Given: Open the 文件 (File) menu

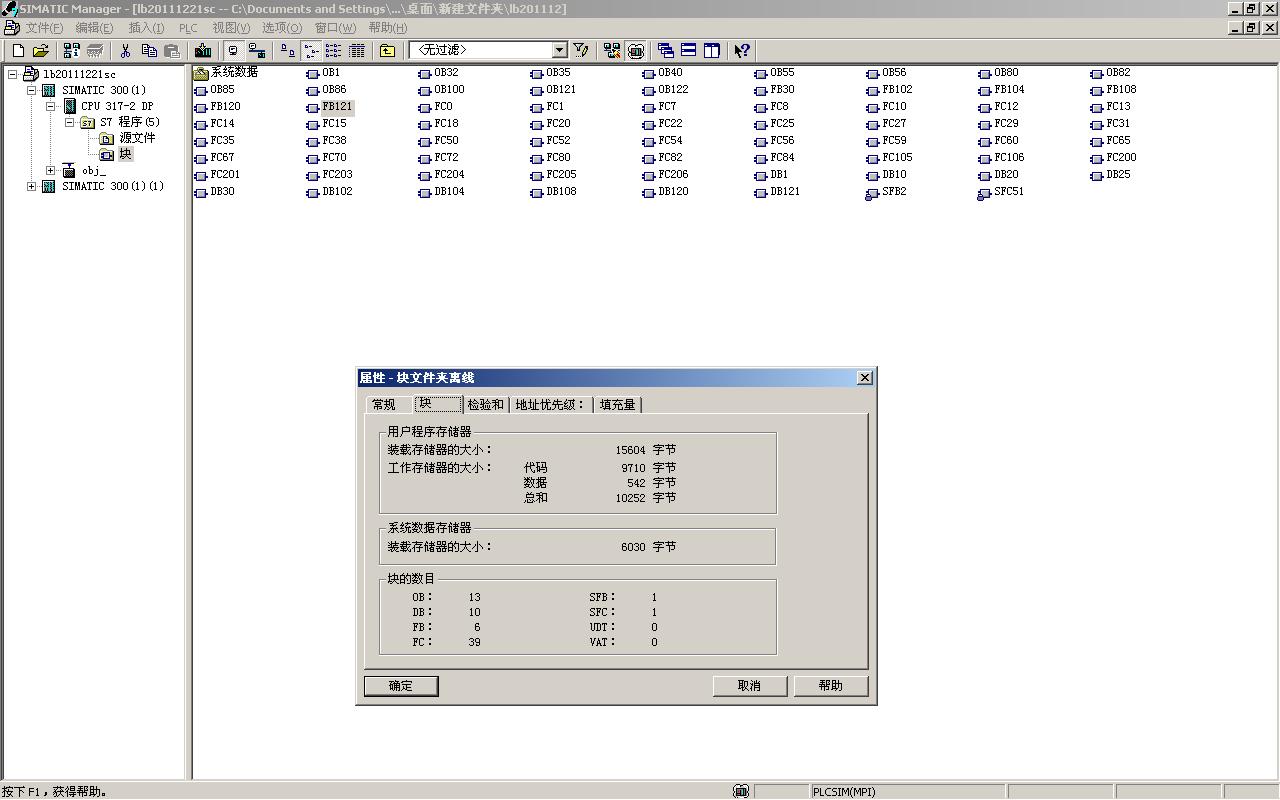Looking at the screenshot, I should click(x=44, y=28).
